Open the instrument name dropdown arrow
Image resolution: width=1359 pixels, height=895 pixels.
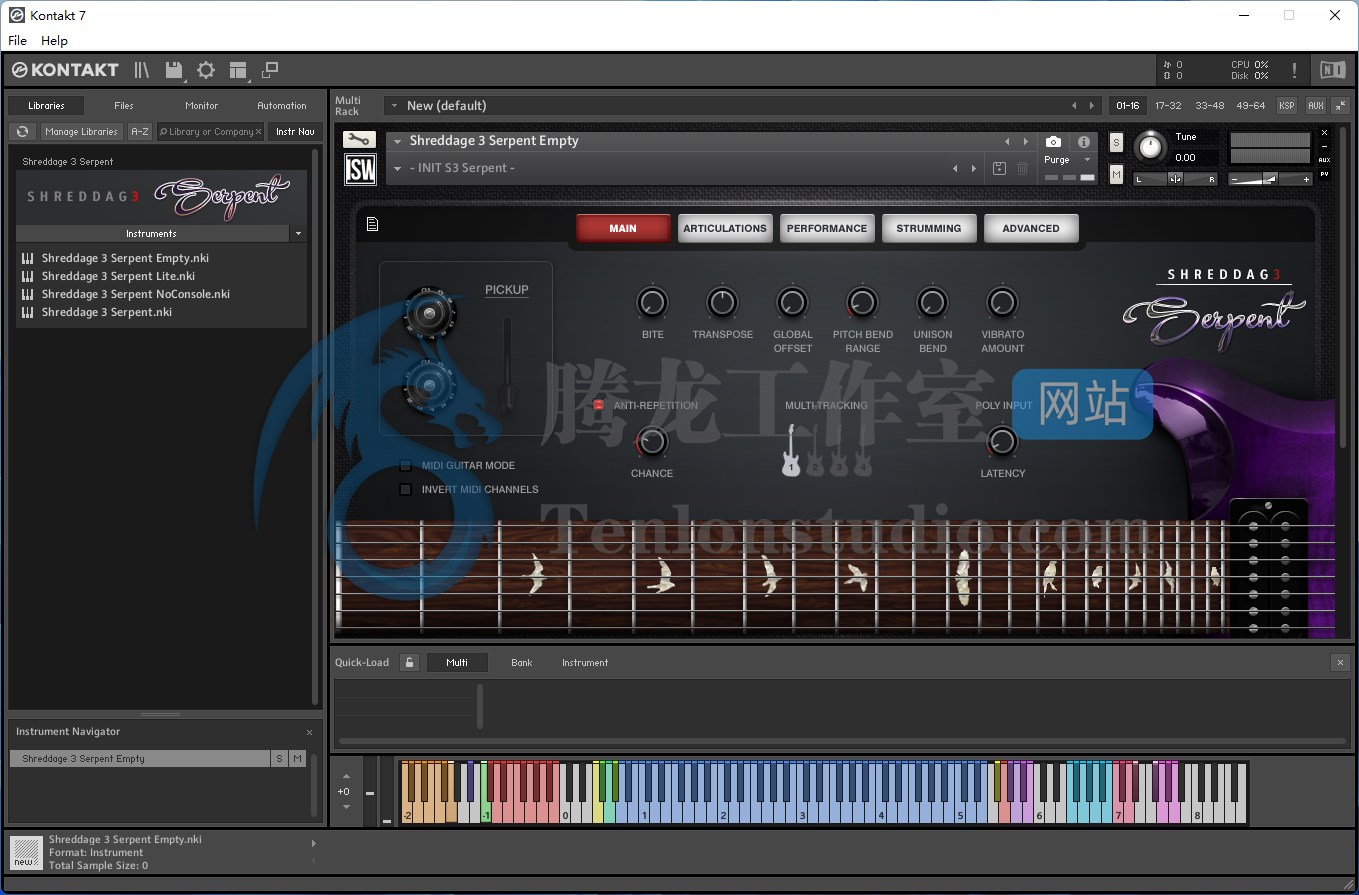397,141
